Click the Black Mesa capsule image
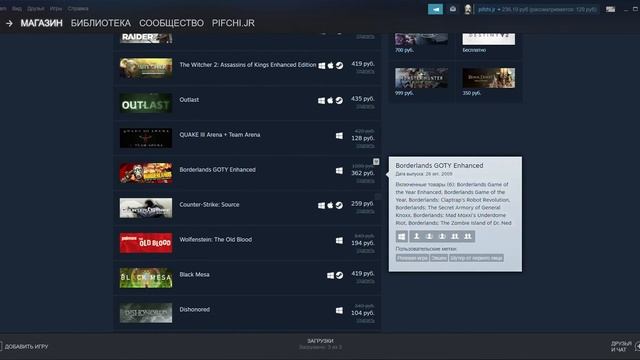 (146, 278)
